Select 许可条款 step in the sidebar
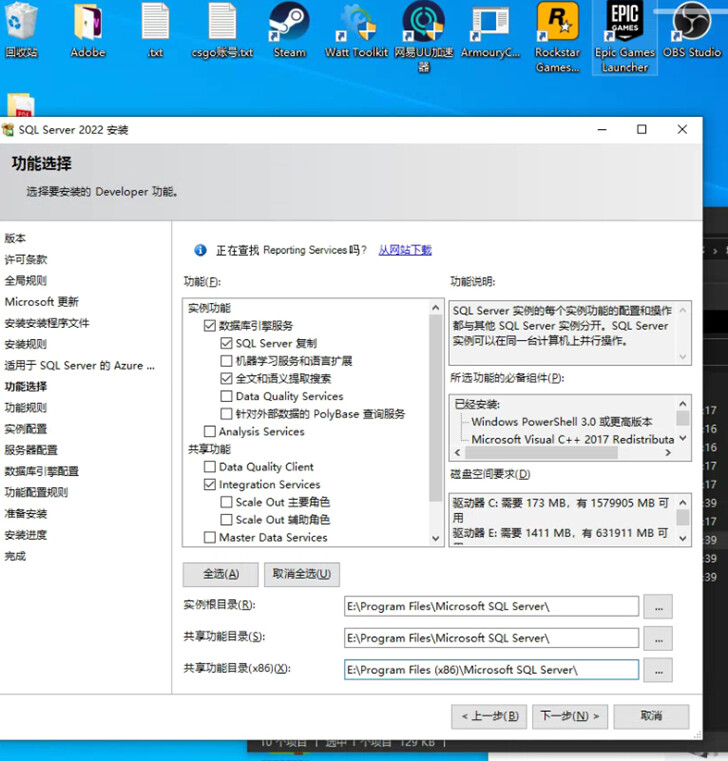This screenshot has height=761, width=728. (x=26, y=259)
